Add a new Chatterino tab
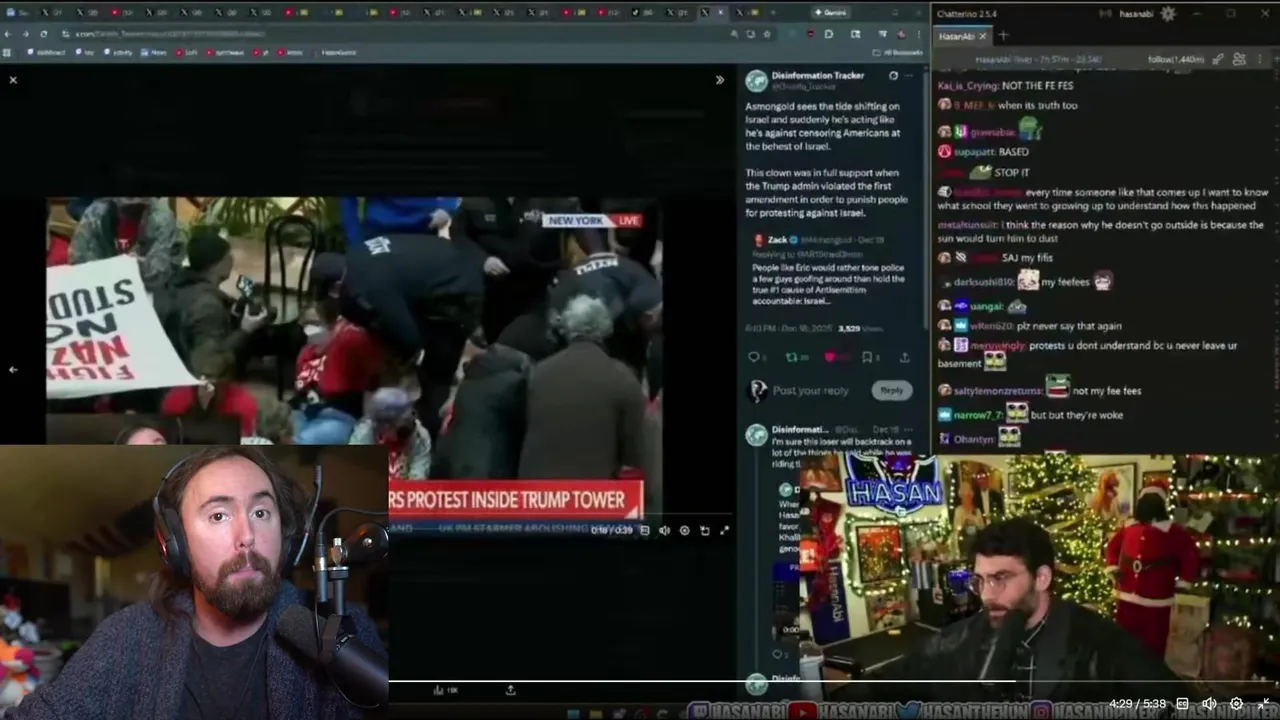The image size is (1280, 720). pos(1003,36)
